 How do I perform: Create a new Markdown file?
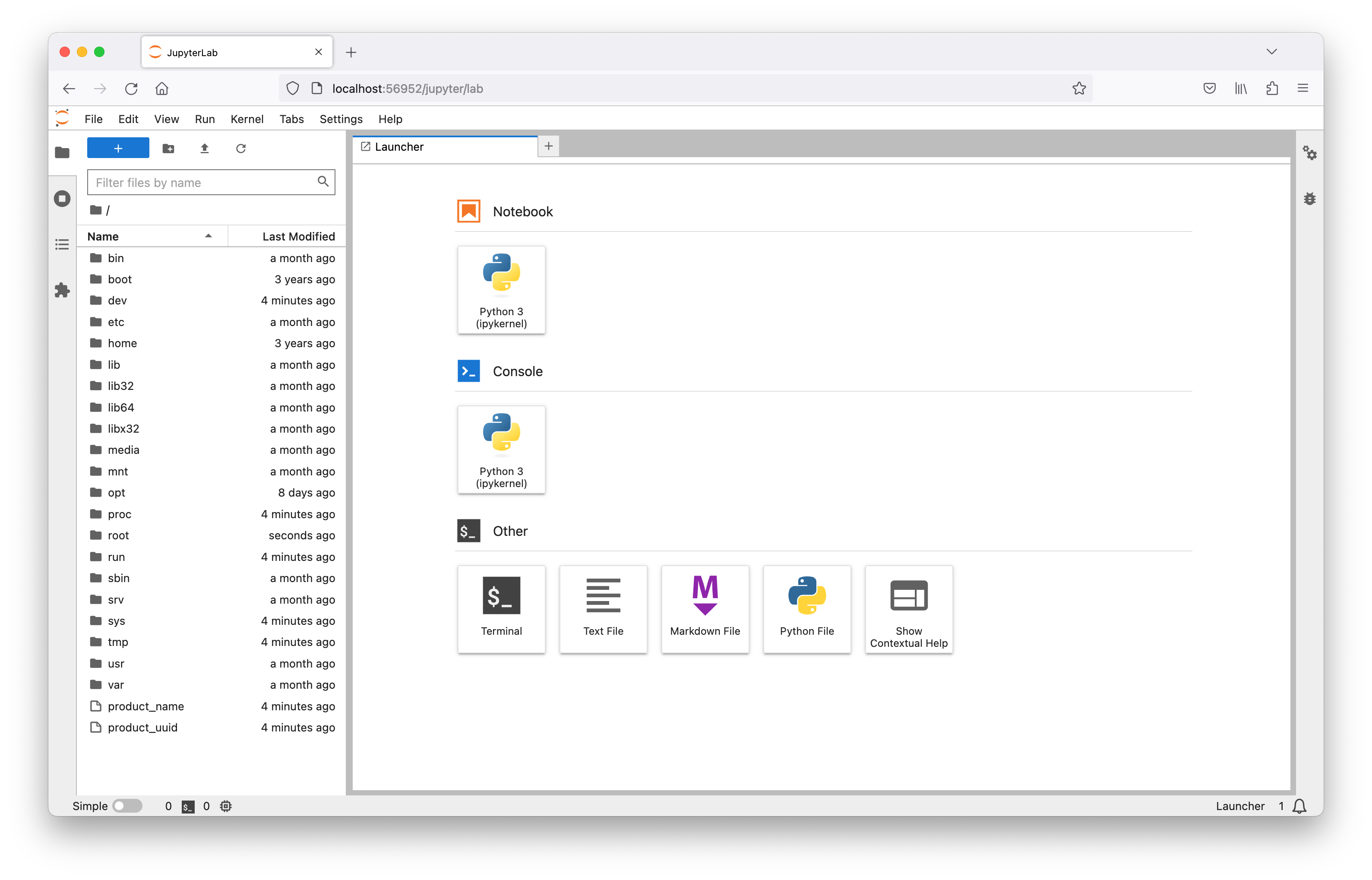tap(705, 609)
